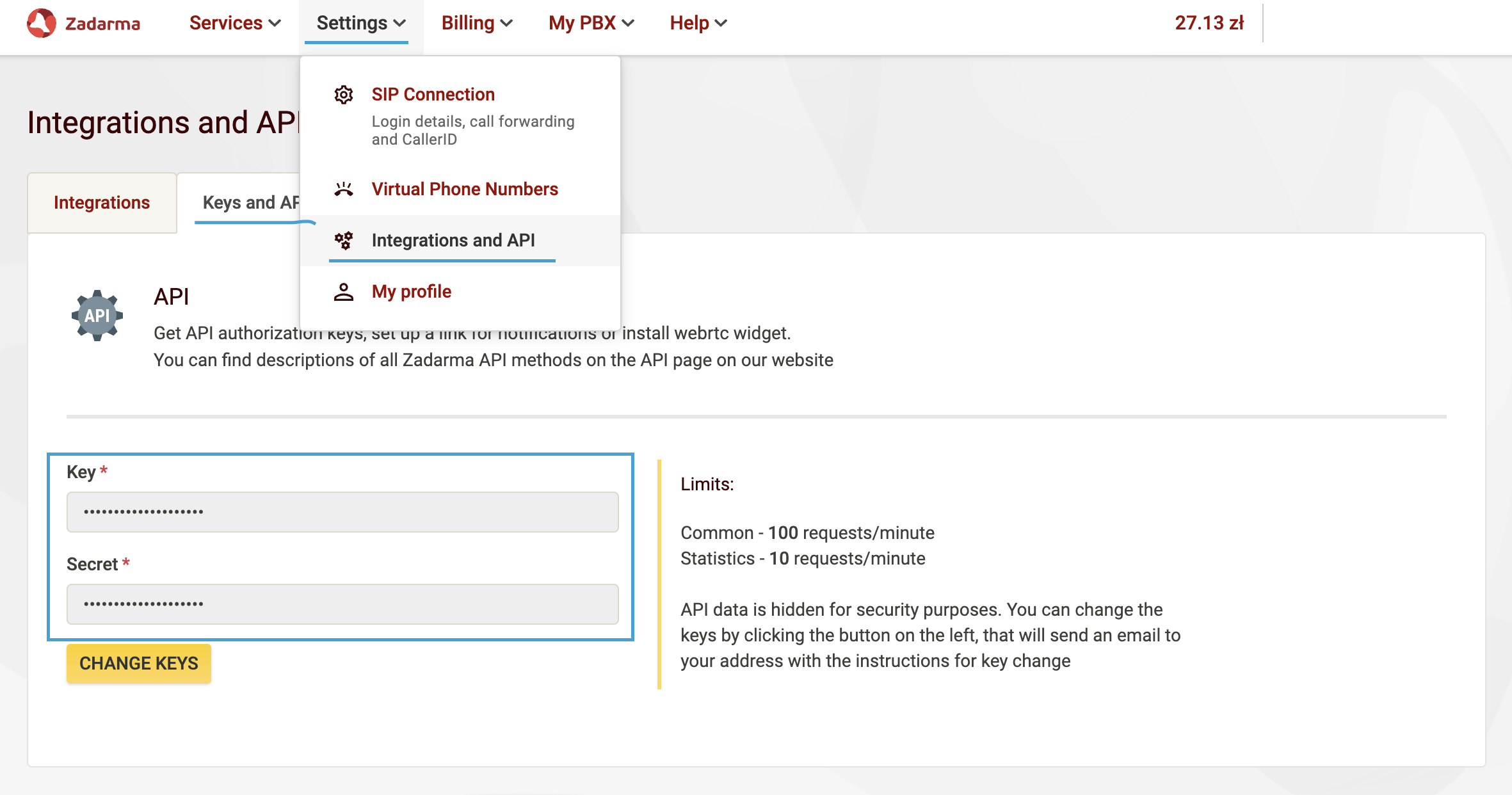Click the Zadarma logo icon
Image resolution: width=1512 pixels, height=795 pixels.
[x=42, y=23]
